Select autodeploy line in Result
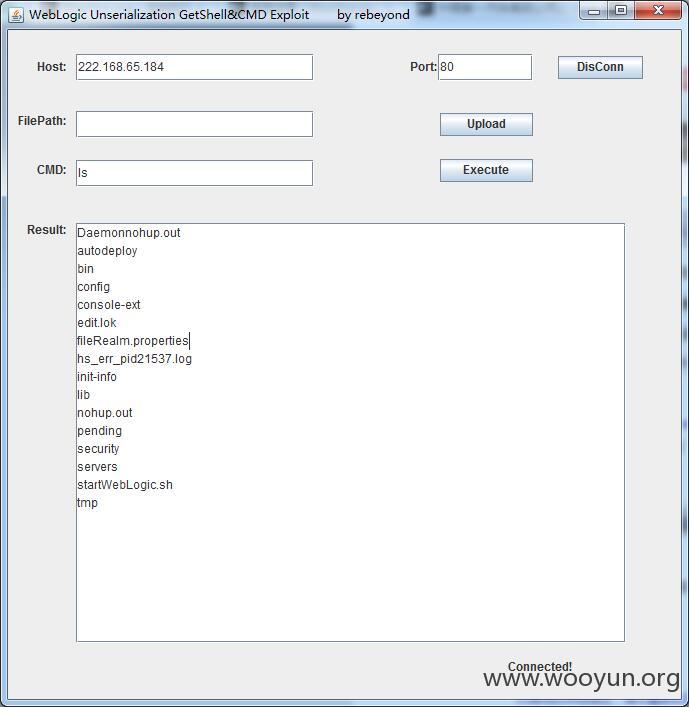Viewport: 689px width, 707px height. point(107,251)
